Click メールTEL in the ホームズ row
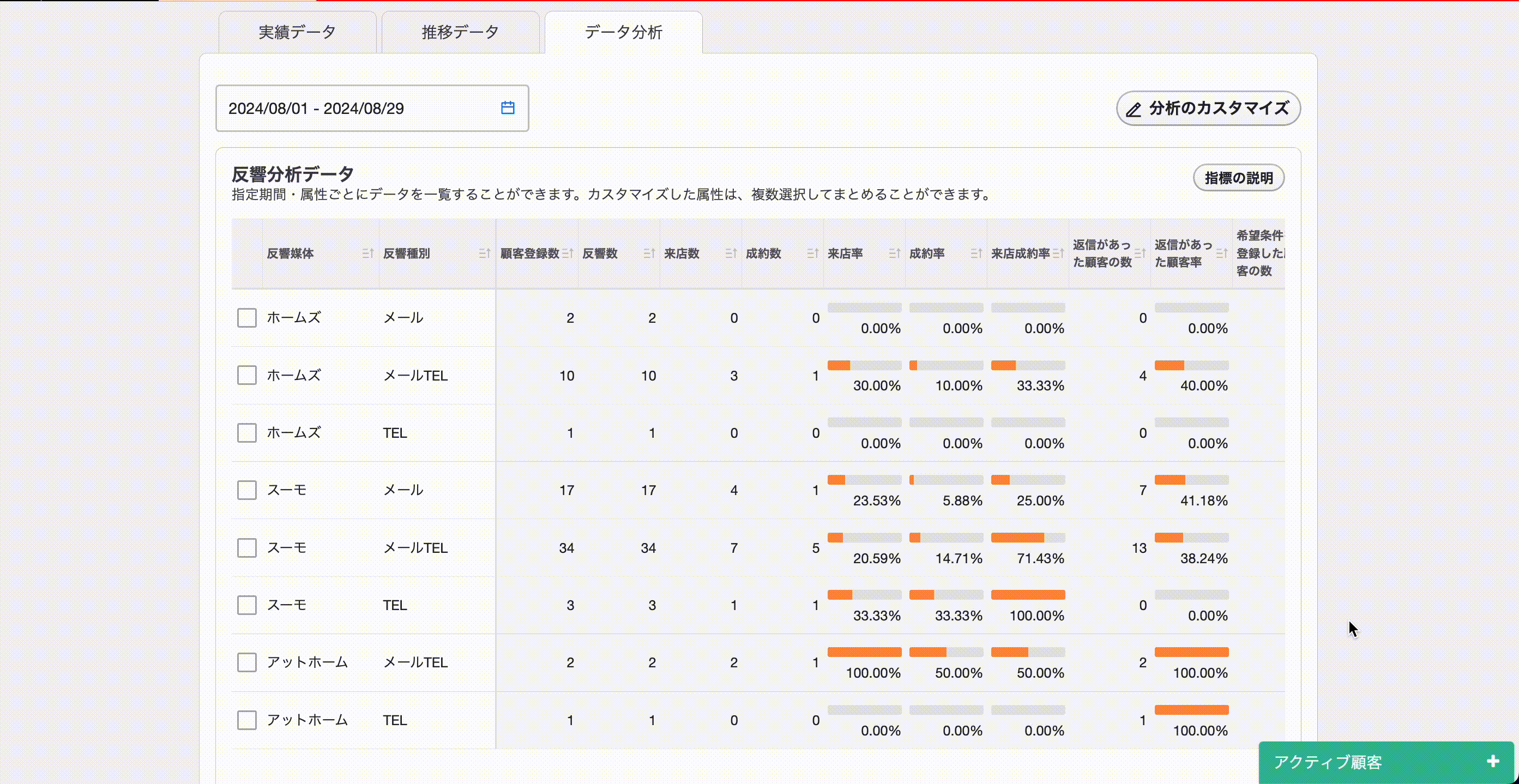1519x784 pixels. pyautogui.click(x=415, y=376)
